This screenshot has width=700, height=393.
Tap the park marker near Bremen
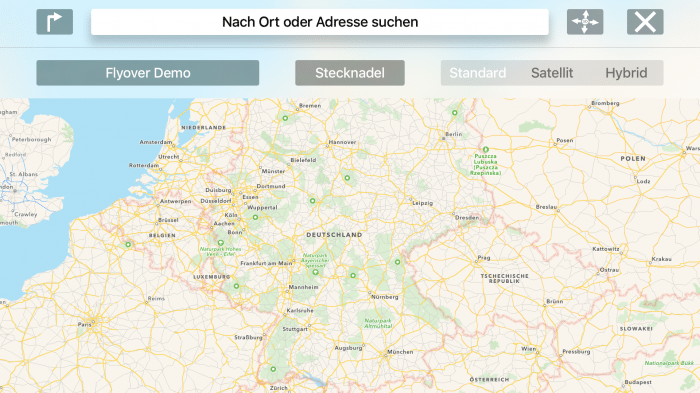coord(285,118)
